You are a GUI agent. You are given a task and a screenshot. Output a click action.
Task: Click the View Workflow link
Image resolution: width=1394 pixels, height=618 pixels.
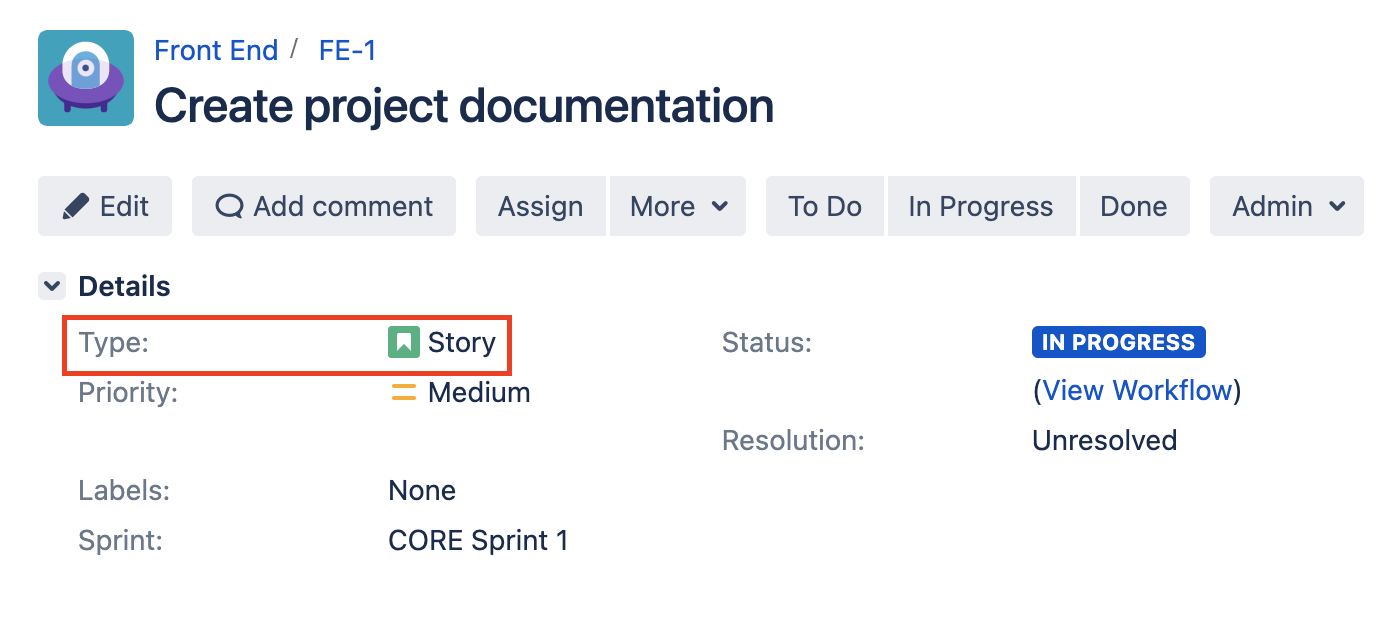point(1136,390)
